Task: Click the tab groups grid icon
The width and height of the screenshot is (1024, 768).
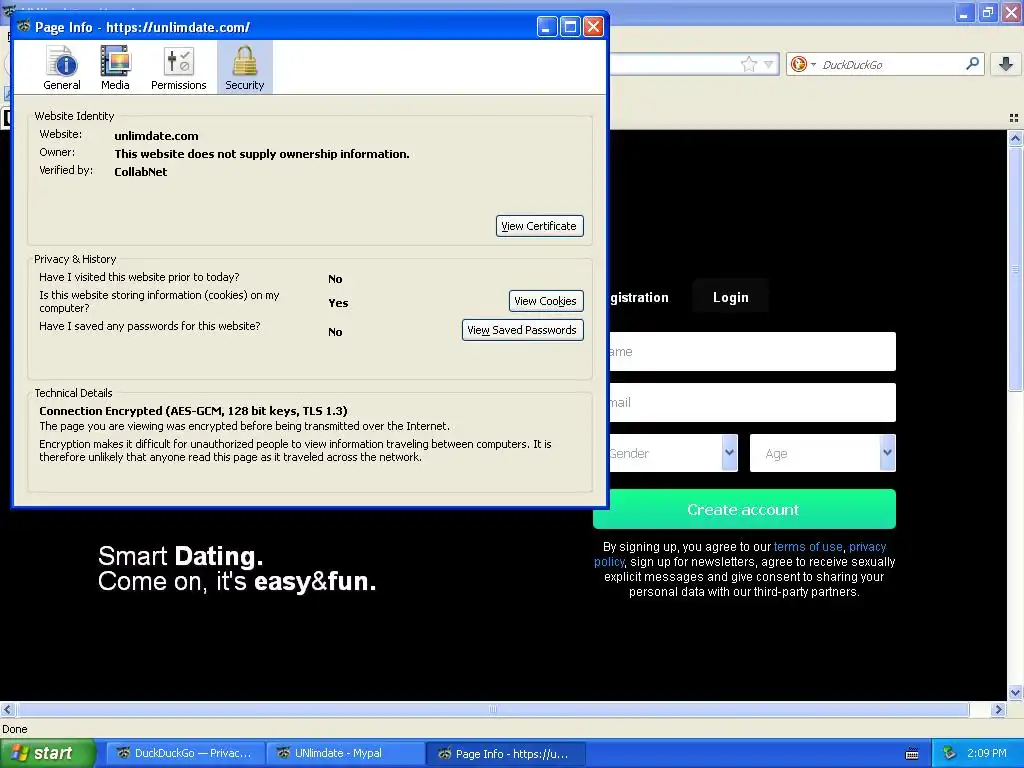Action: [x=1014, y=118]
